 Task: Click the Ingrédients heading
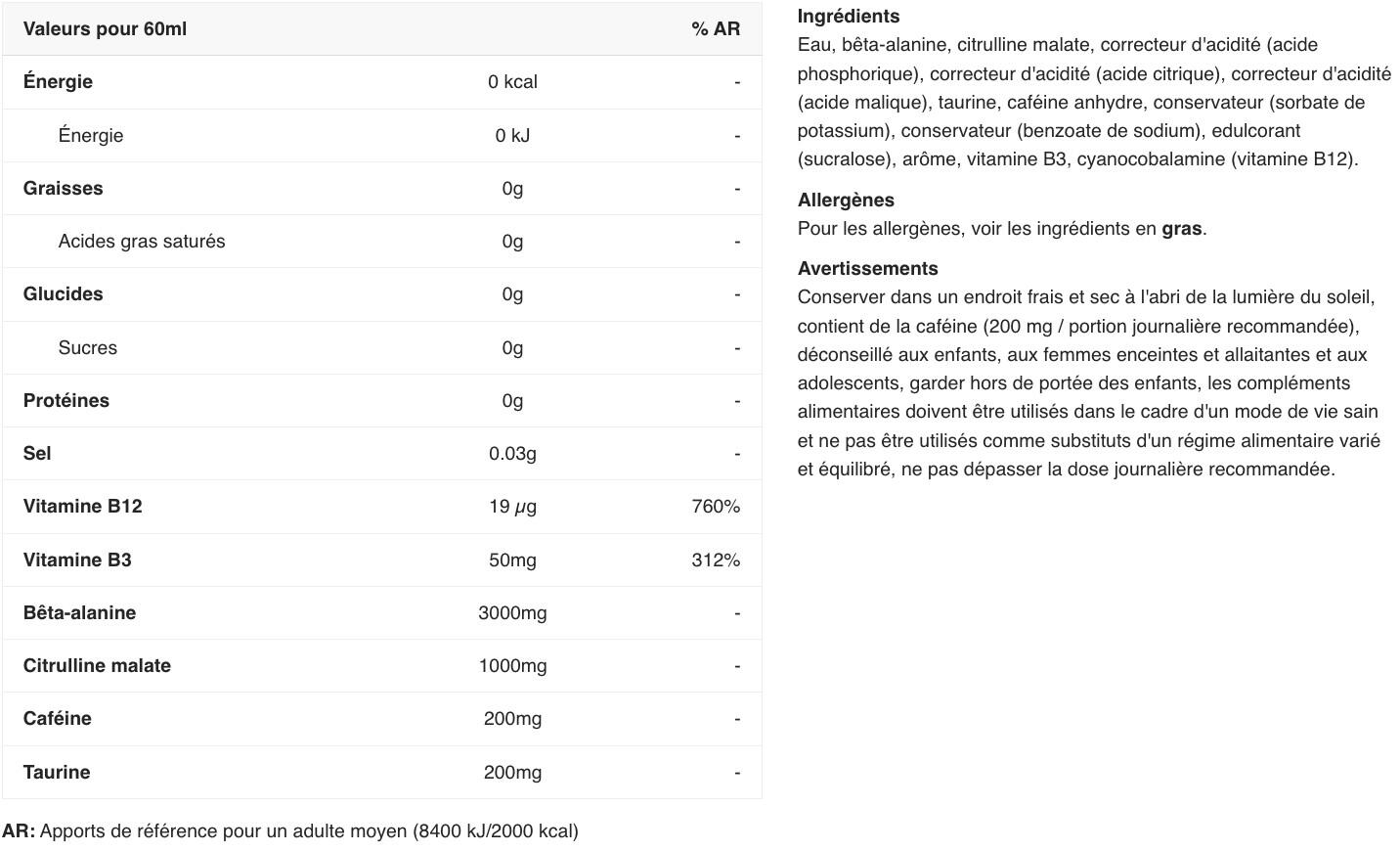[848, 17]
